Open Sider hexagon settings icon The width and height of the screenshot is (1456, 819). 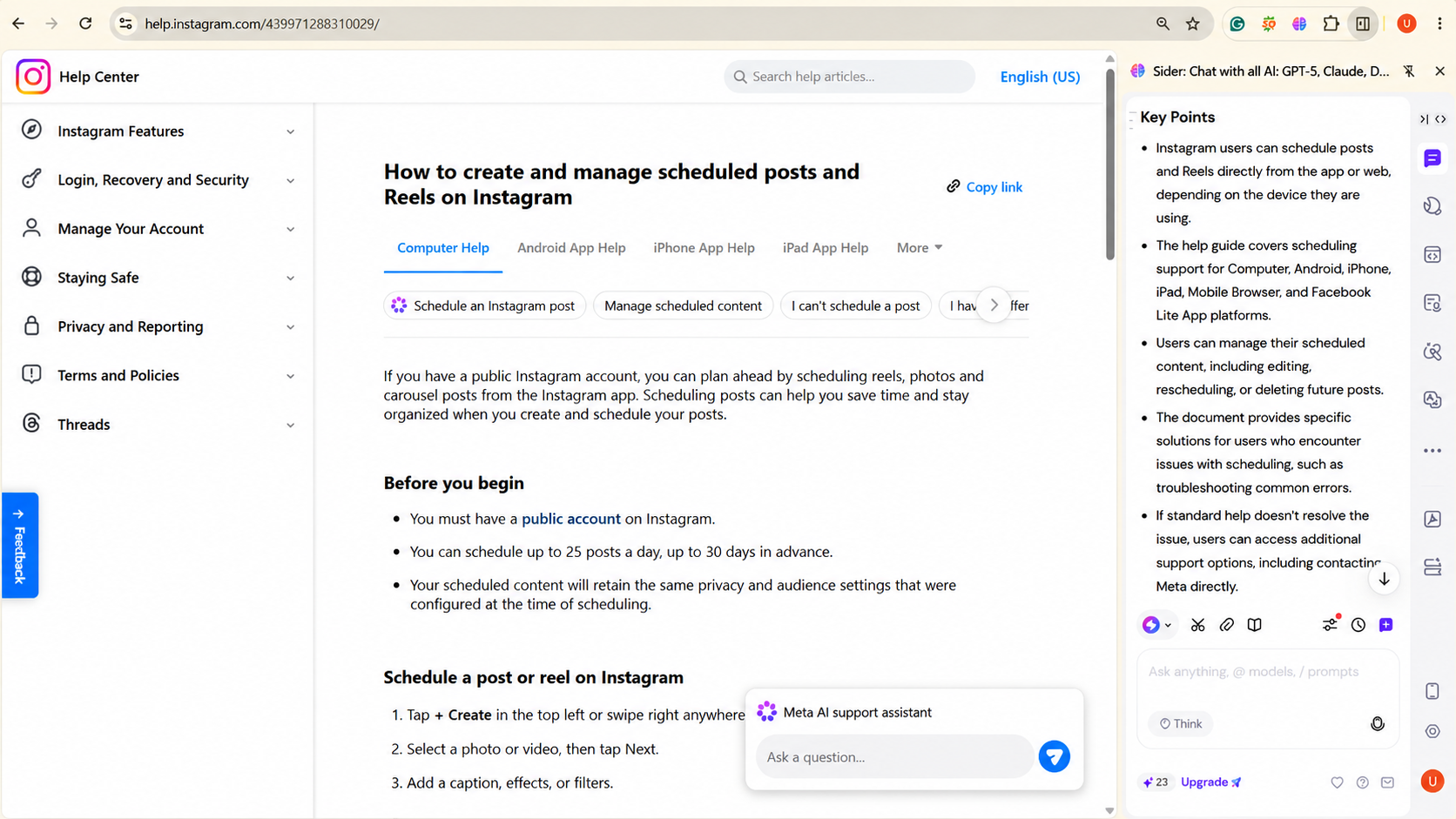1432,732
